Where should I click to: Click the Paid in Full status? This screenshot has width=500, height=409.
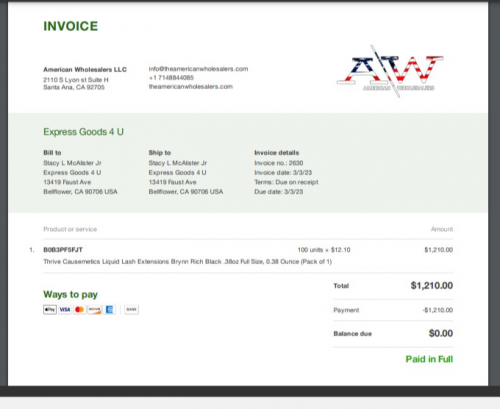[x=429, y=359]
